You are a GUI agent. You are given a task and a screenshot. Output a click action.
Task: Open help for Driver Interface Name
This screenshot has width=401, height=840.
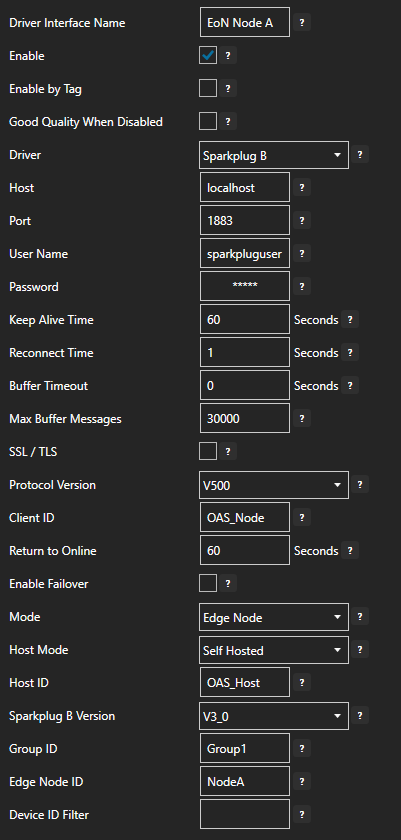pos(302,23)
